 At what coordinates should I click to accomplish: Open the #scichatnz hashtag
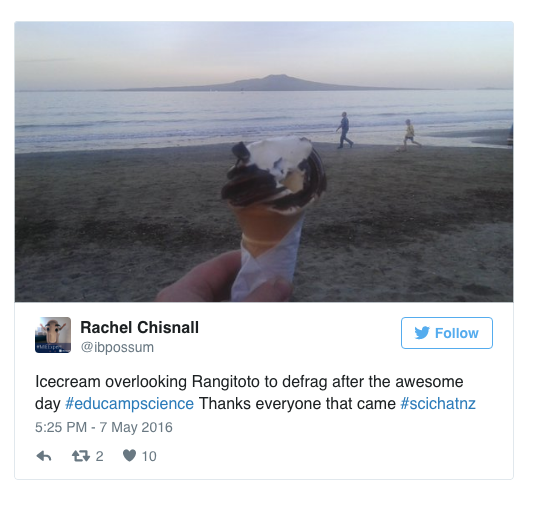438,404
